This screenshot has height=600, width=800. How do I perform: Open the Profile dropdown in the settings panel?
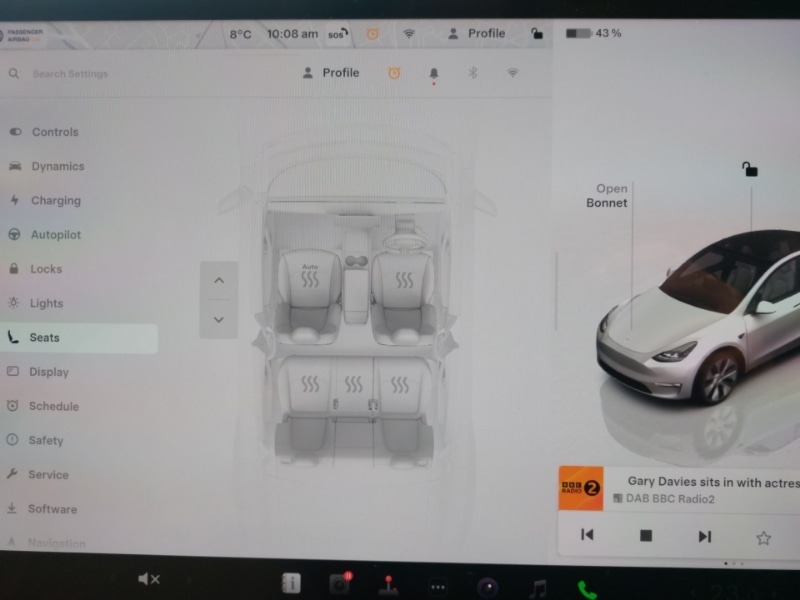[330, 72]
